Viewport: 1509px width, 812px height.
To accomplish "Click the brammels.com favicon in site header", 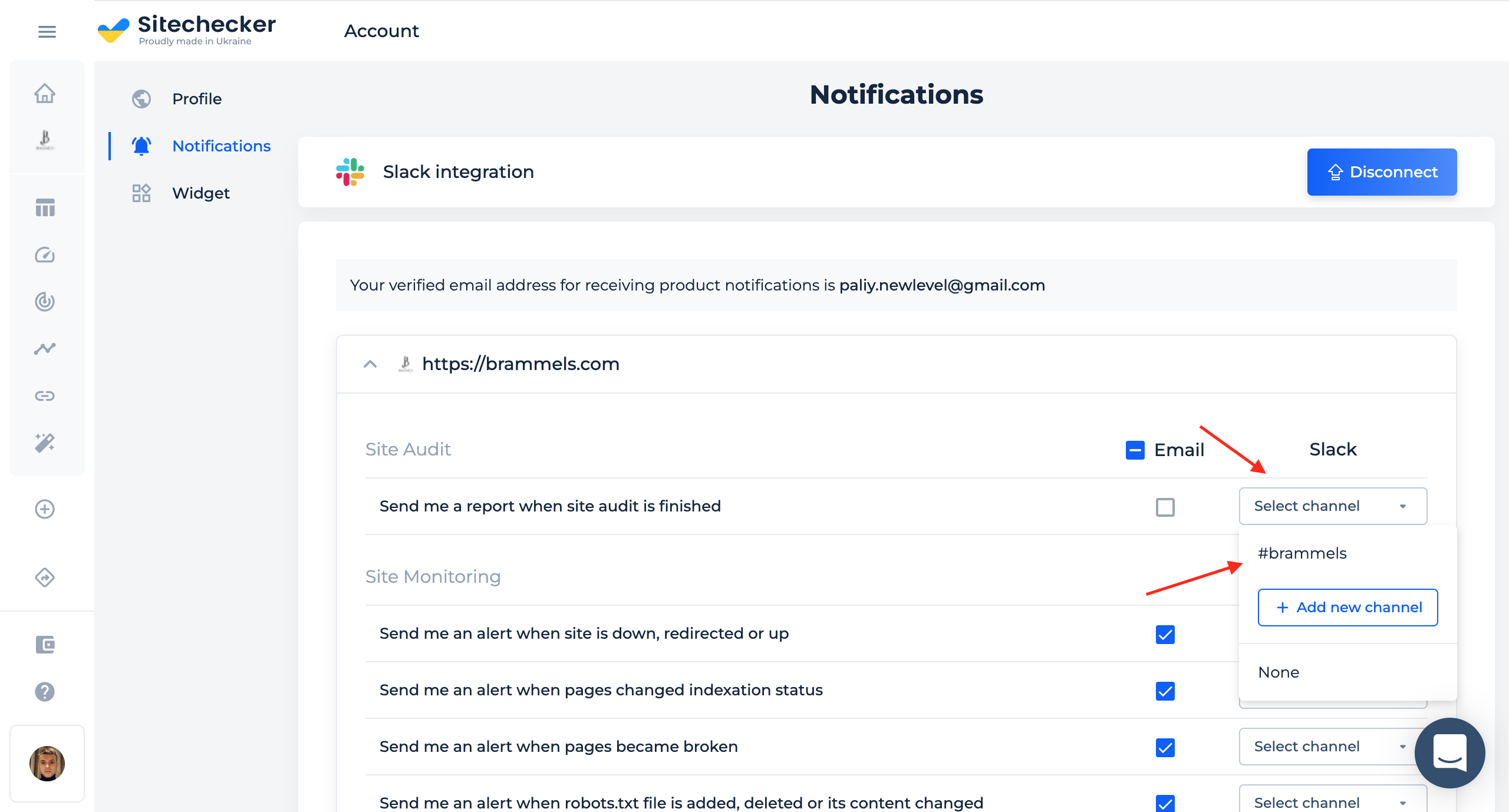I will [x=406, y=364].
